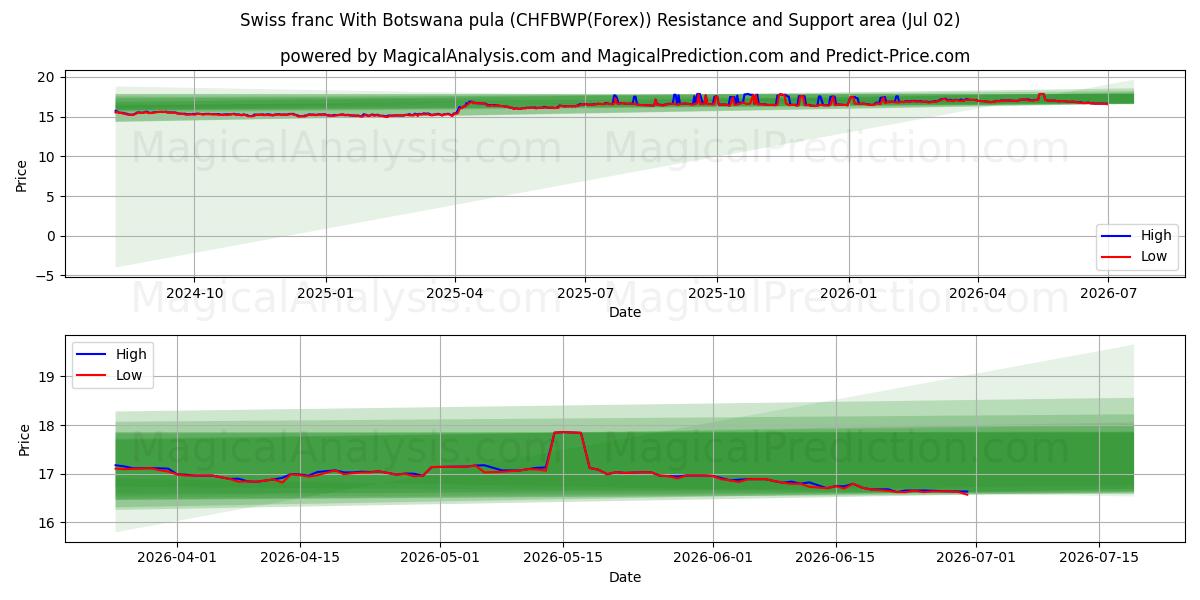Click the top chart y-axis value '20'
Screen dimensions: 1200x600
coord(49,77)
